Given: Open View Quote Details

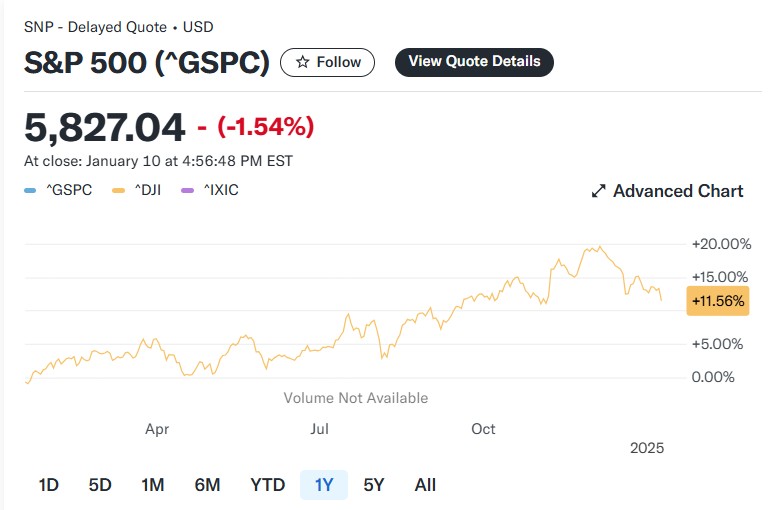Looking at the screenshot, I should pos(474,62).
